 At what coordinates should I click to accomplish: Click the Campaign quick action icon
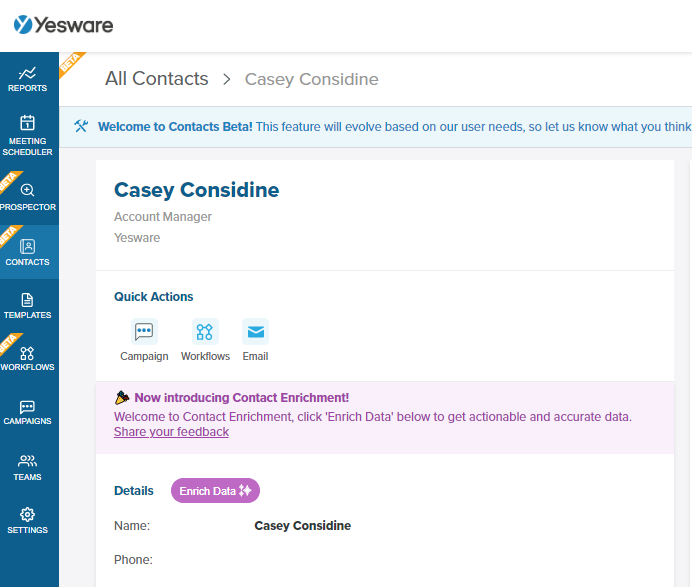coord(144,331)
